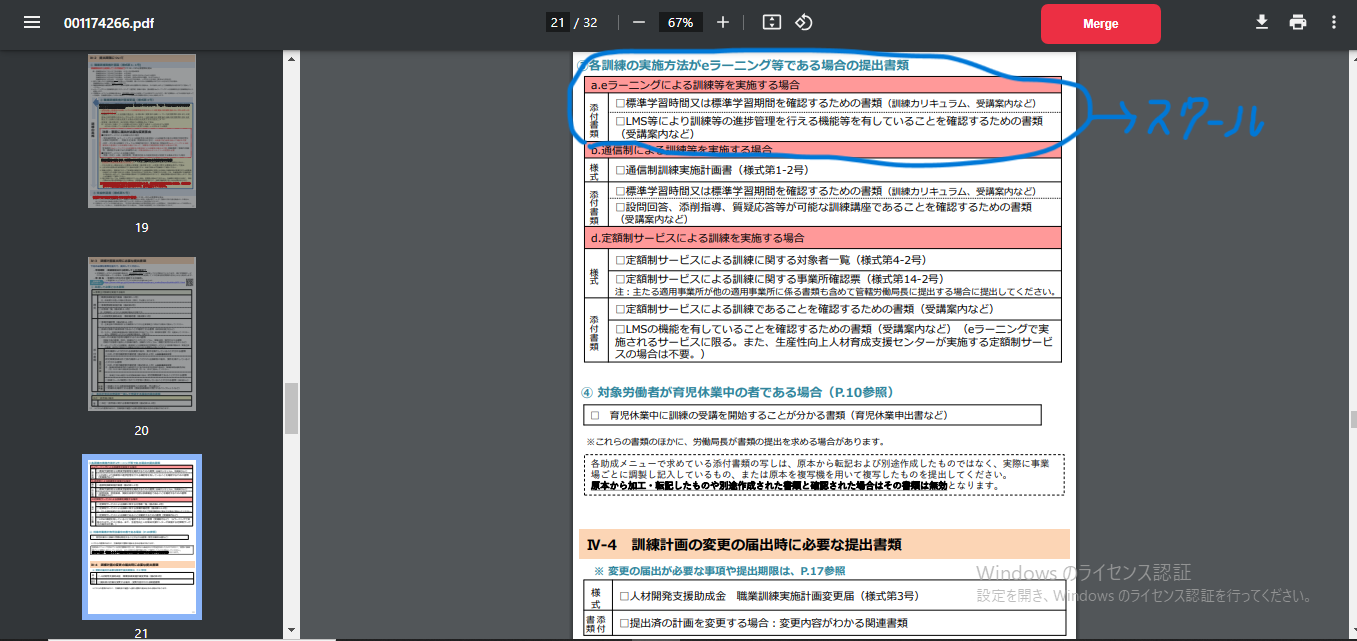This screenshot has width=1357, height=641.
Task: Click the sidebar scroll down arrow
Action: pos(292,630)
